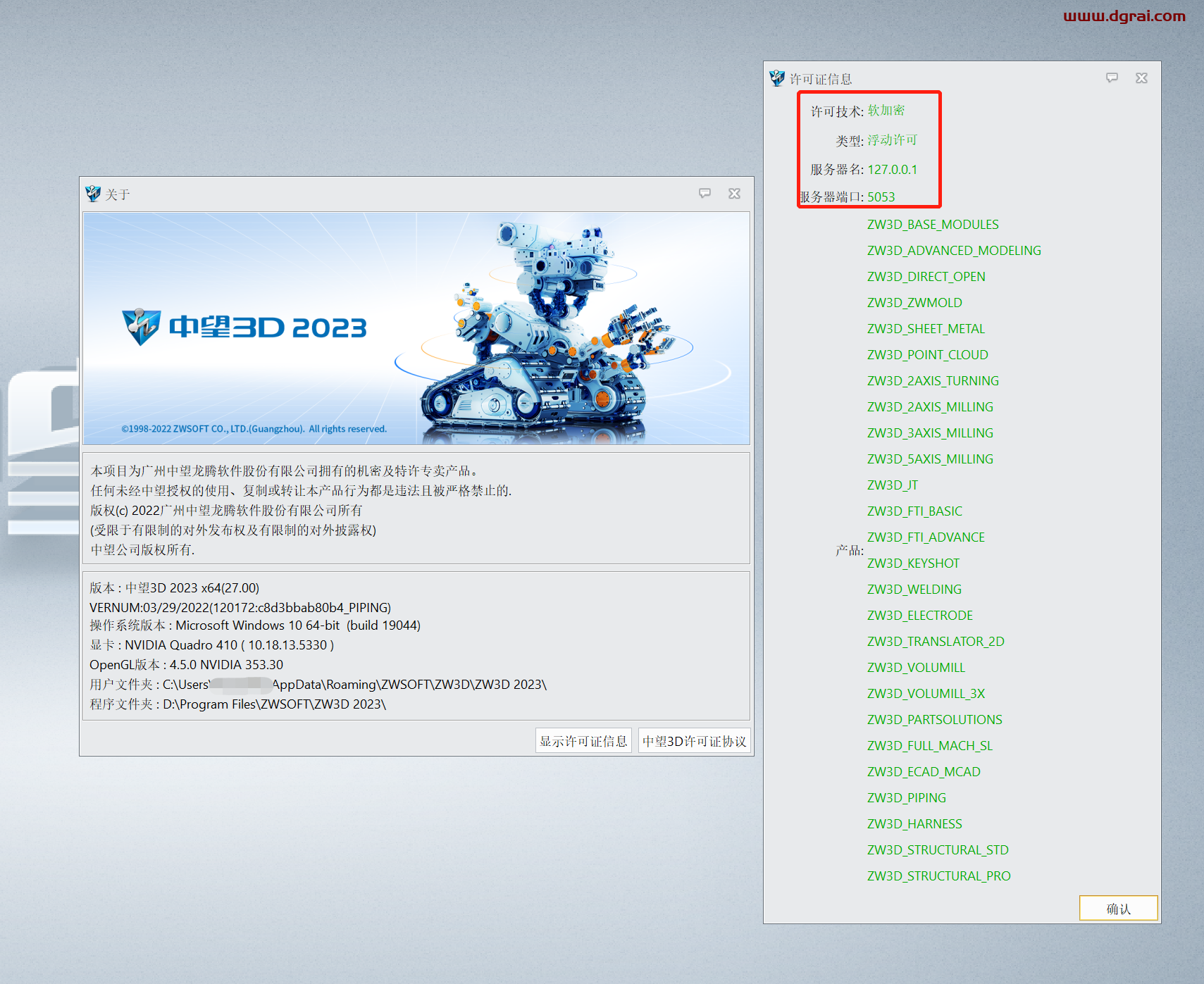Image resolution: width=1204 pixels, height=984 pixels.
Task: Select ZW3D_PARTSOLUTIONS product entry
Action: tap(934, 720)
